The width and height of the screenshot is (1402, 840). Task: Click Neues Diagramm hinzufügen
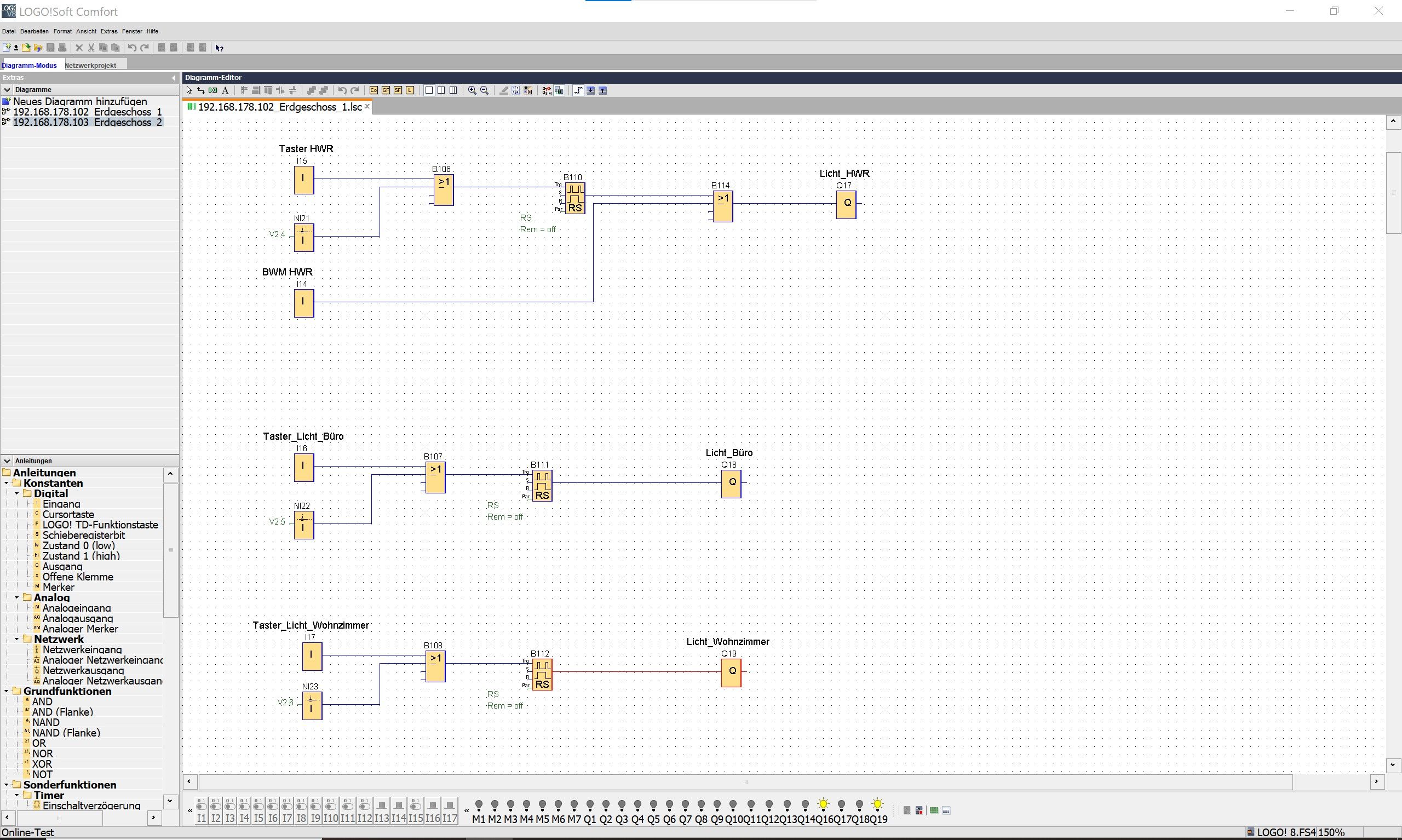click(80, 101)
